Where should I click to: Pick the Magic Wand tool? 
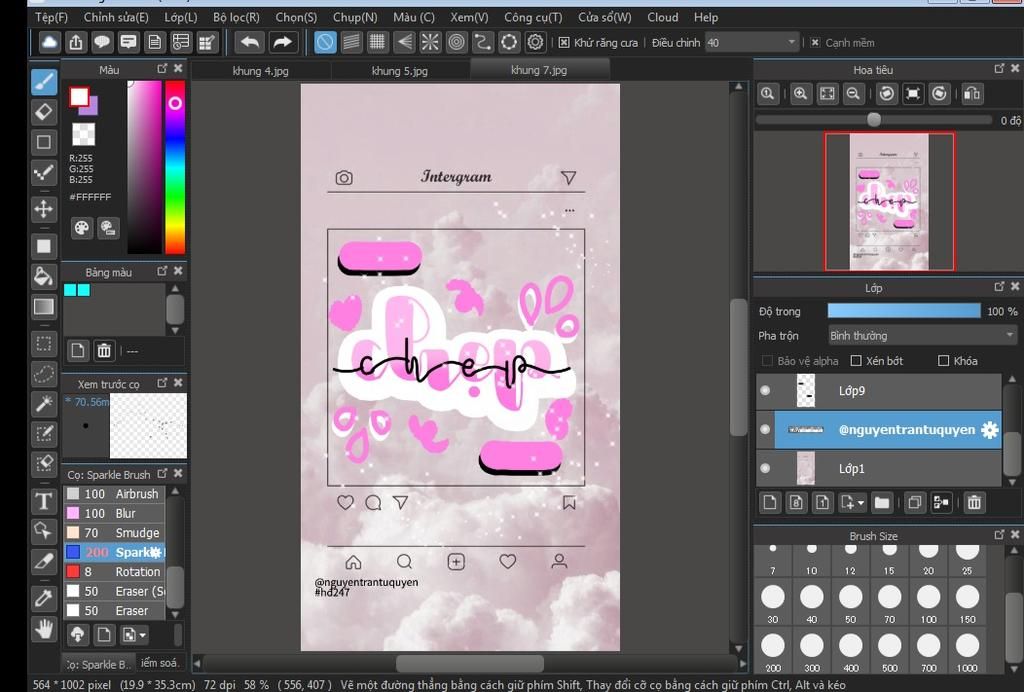[x=44, y=404]
